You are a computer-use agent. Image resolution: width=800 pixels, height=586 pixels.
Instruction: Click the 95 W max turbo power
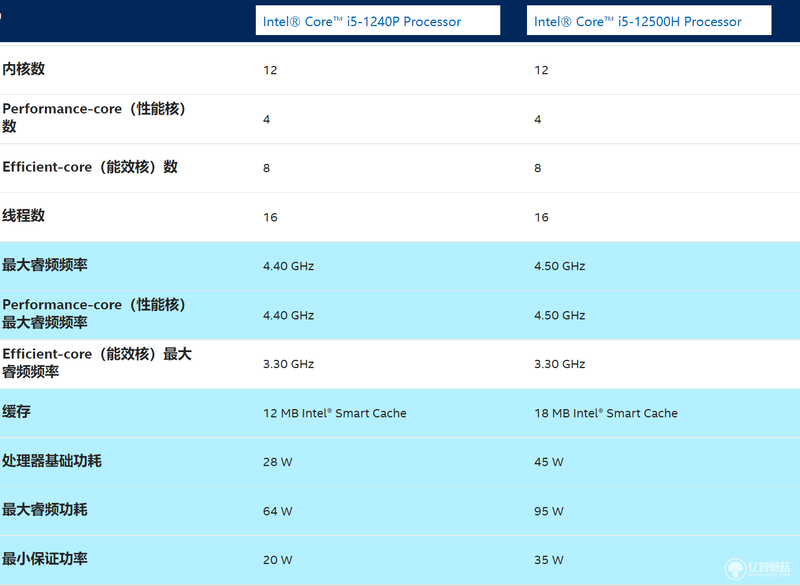pyautogui.click(x=549, y=511)
